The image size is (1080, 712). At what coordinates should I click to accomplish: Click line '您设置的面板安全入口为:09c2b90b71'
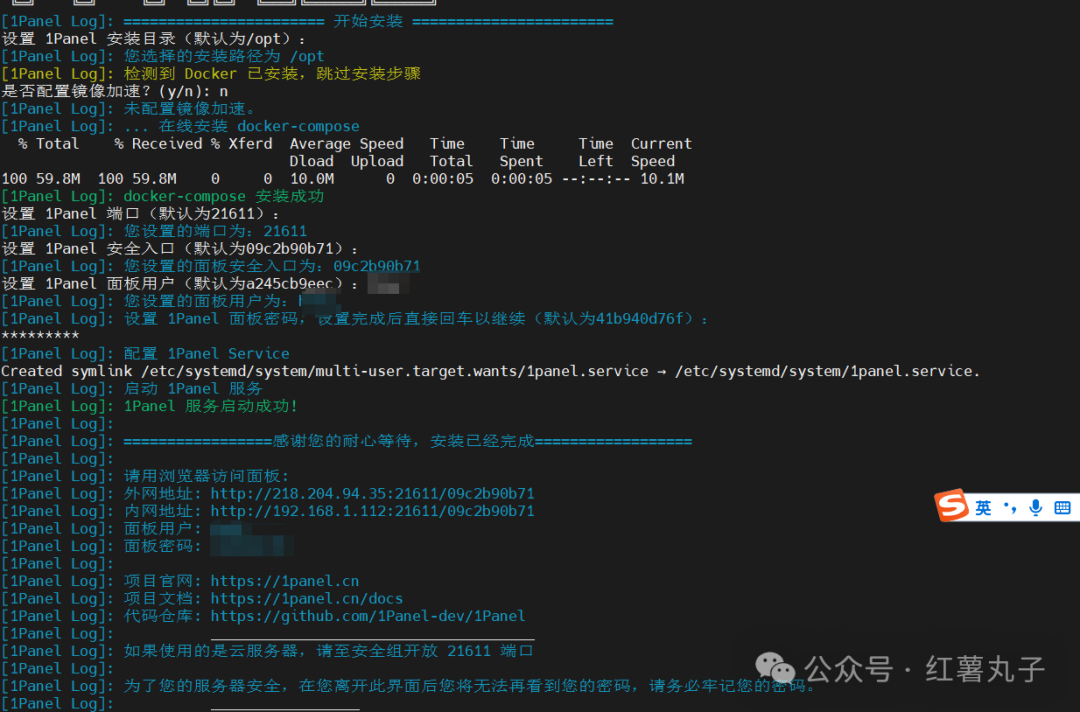tap(272, 266)
